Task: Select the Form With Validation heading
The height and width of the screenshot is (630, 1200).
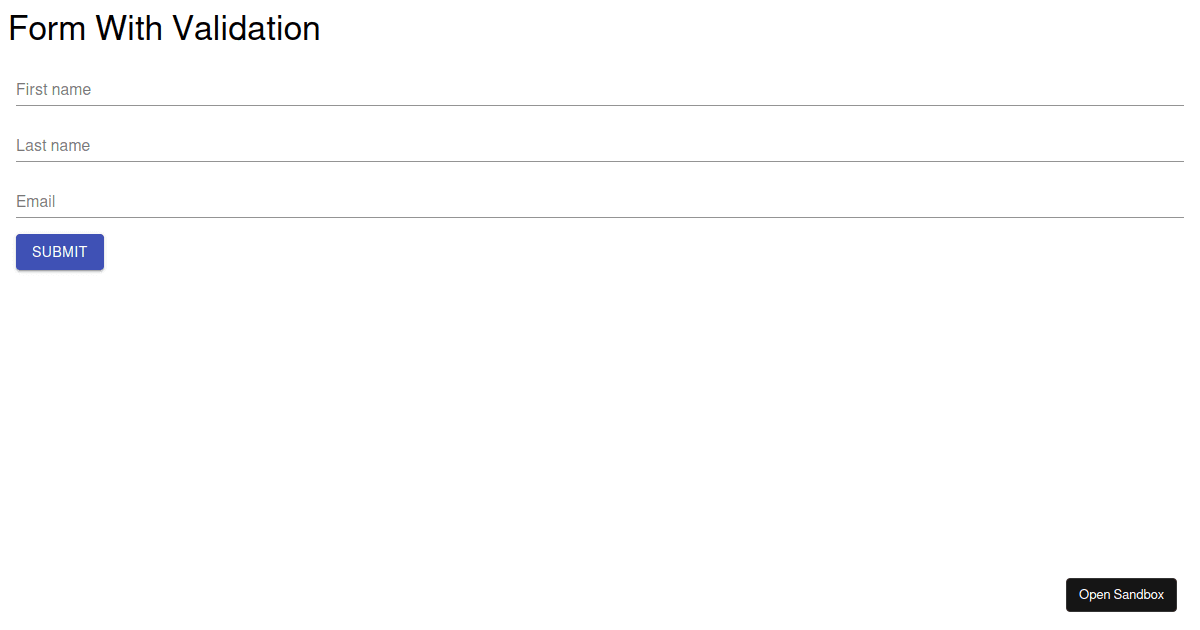Action: tap(164, 28)
